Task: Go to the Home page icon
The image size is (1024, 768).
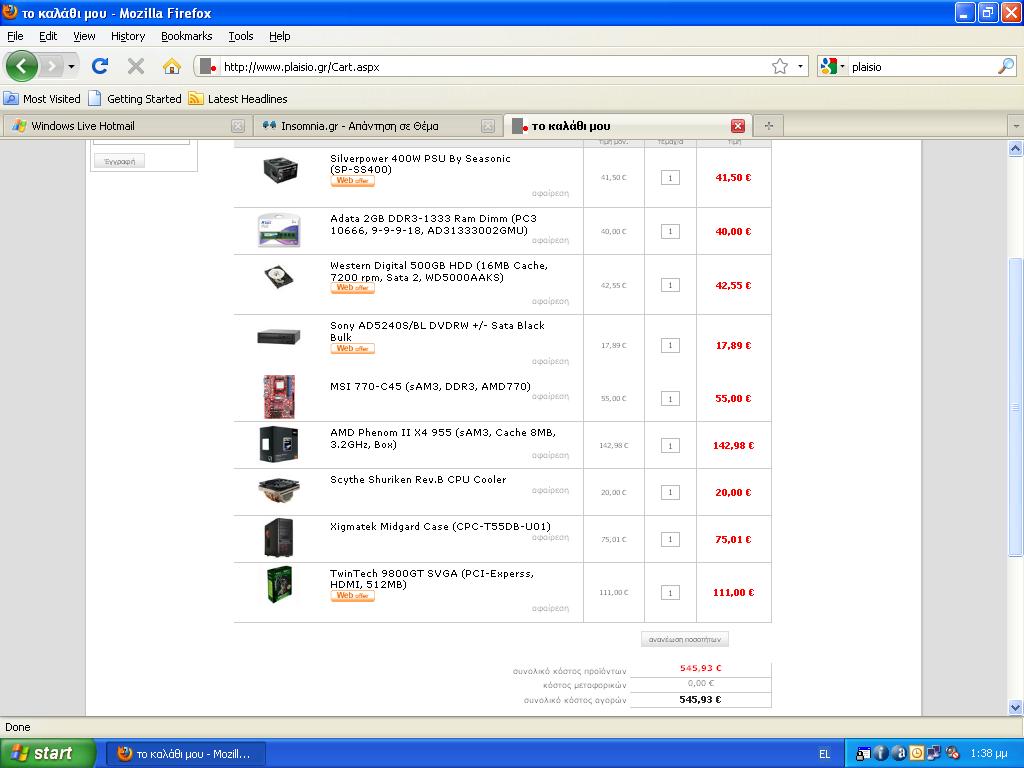Action: [x=172, y=66]
